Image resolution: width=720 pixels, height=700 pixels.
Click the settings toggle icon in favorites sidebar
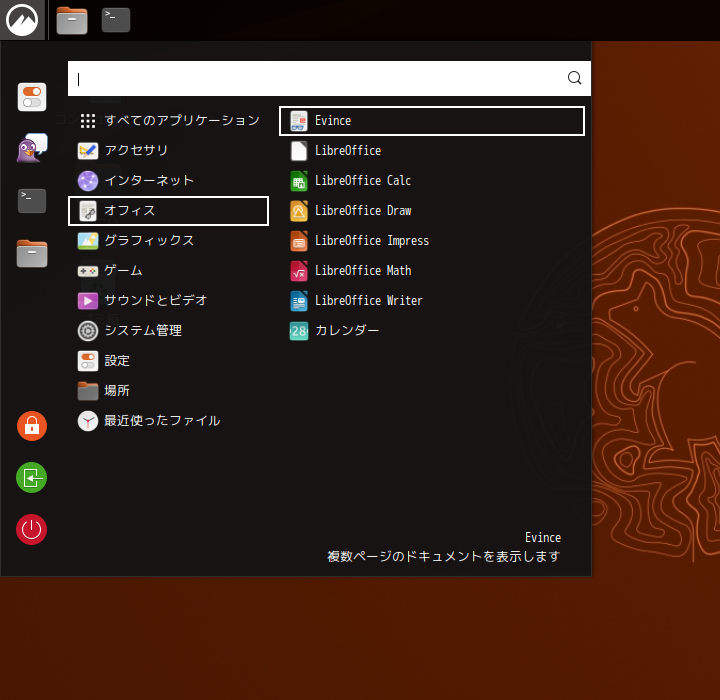pyautogui.click(x=32, y=97)
